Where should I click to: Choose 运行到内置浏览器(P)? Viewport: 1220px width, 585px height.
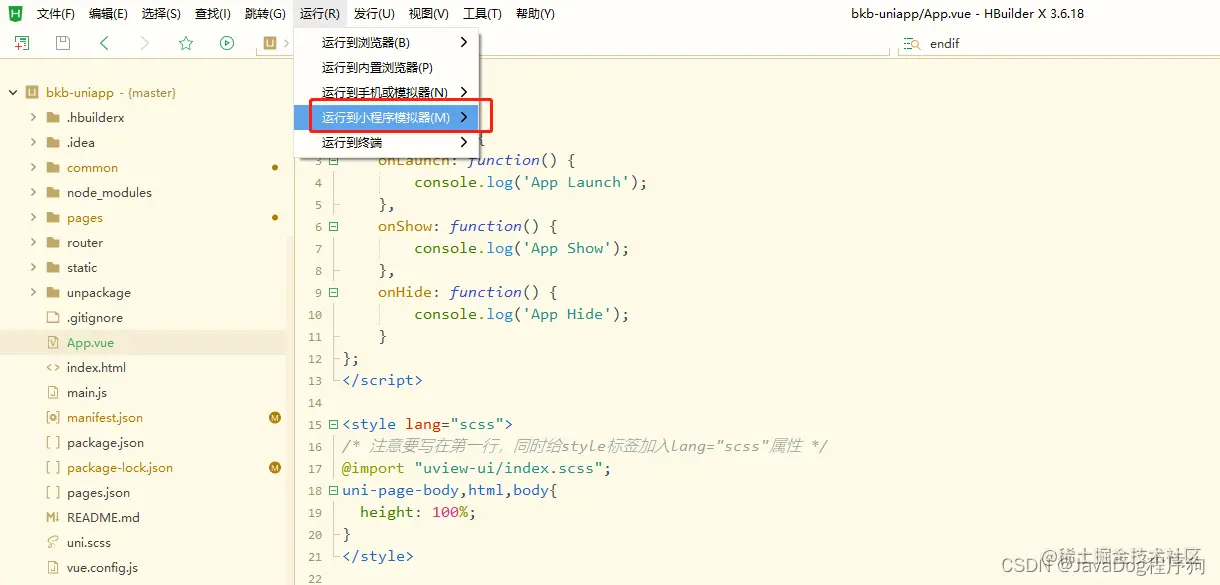387,67
